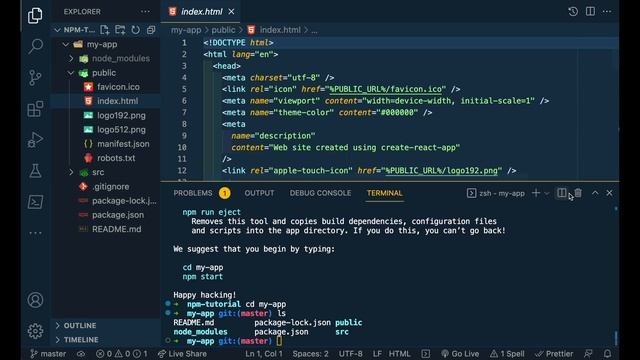Open the Run and Debug view
Viewport: 640px width, 360px height.
click(x=35, y=140)
